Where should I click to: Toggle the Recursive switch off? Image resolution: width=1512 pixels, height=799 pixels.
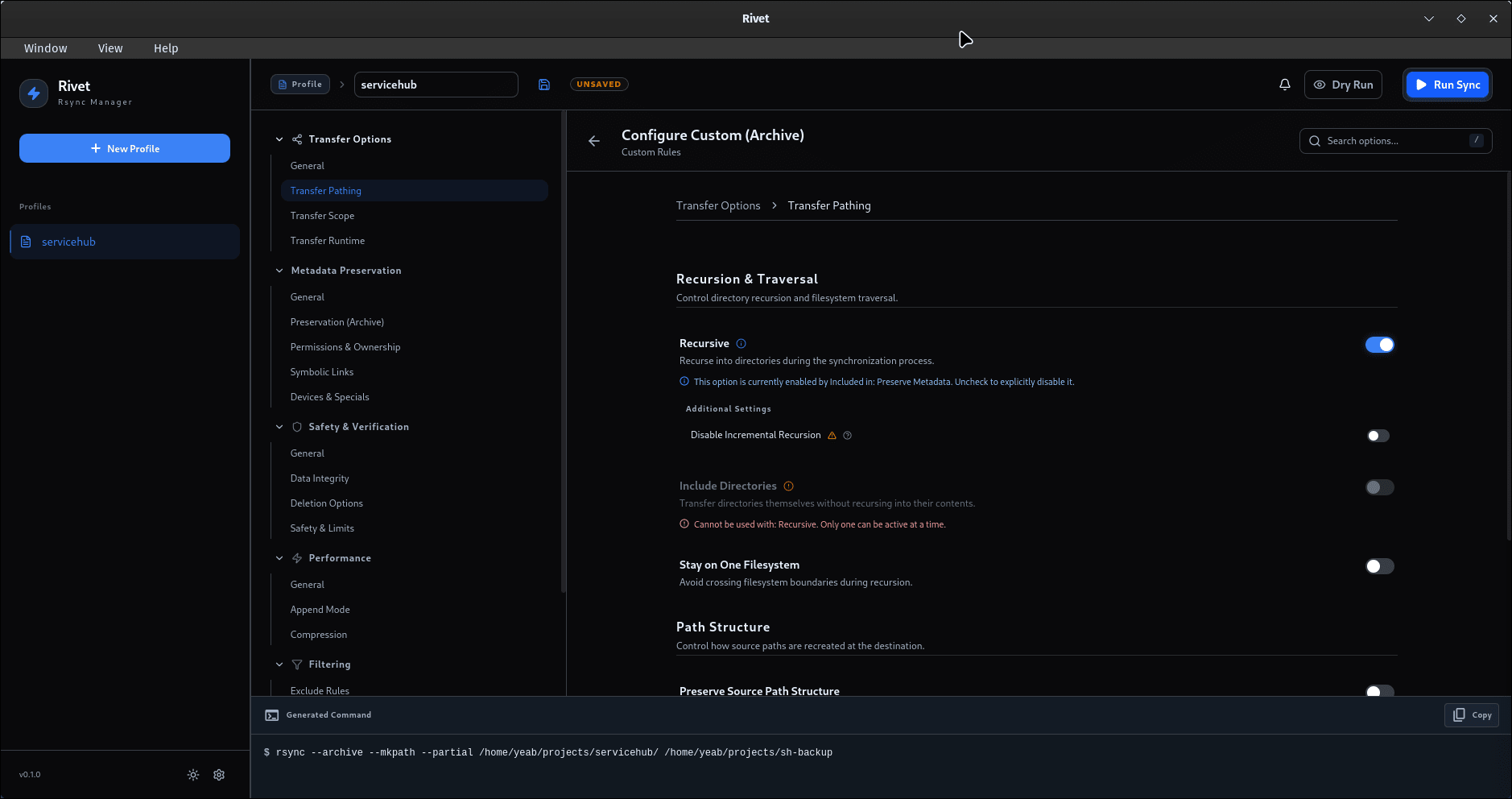[x=1380, y=345]
